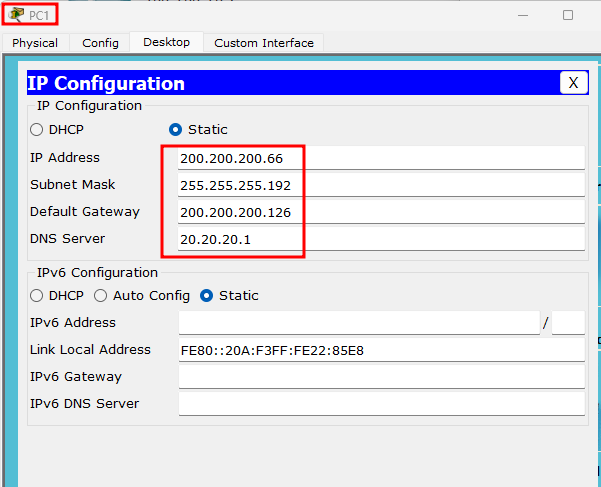Click the PC1 window title text
The width and height of the screenshot is (601, 487).
click(39, 15)
